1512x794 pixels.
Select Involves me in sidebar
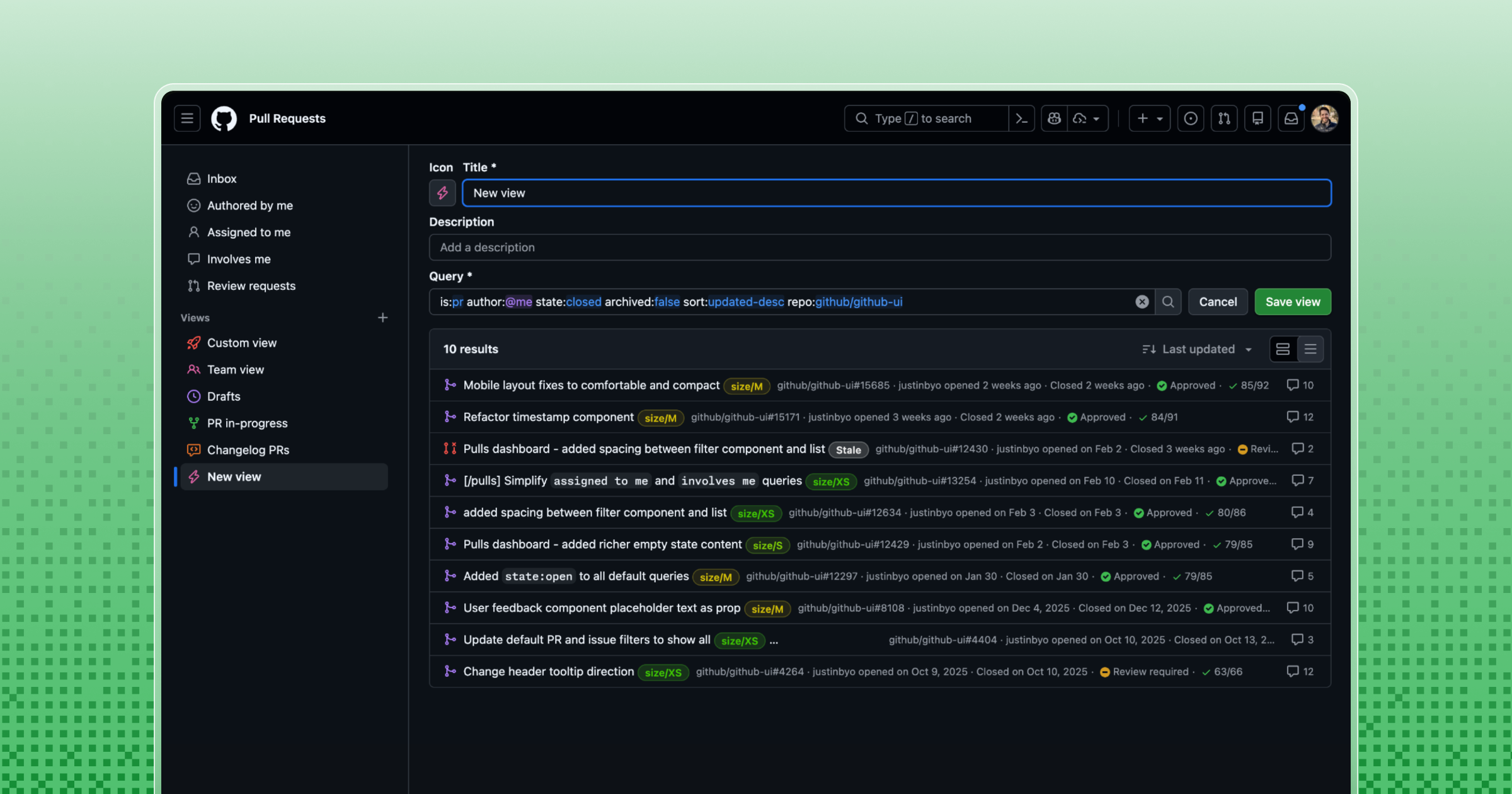pos(284,259)
